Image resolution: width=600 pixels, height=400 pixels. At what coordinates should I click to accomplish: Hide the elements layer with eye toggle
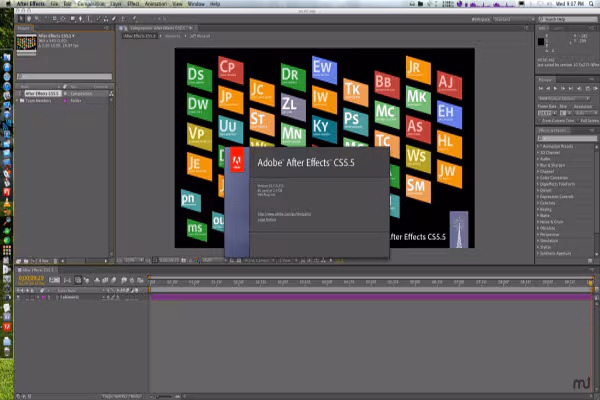(x=18, y=297)
